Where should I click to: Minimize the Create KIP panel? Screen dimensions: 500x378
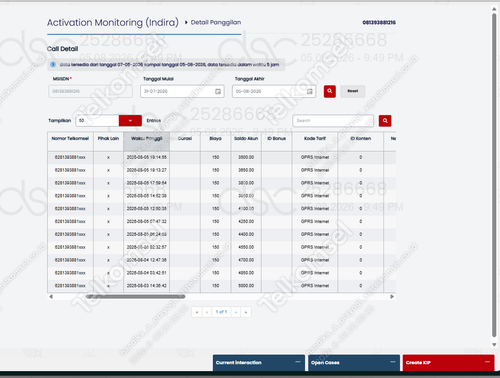pyautogui.click(x=487, y=362)
